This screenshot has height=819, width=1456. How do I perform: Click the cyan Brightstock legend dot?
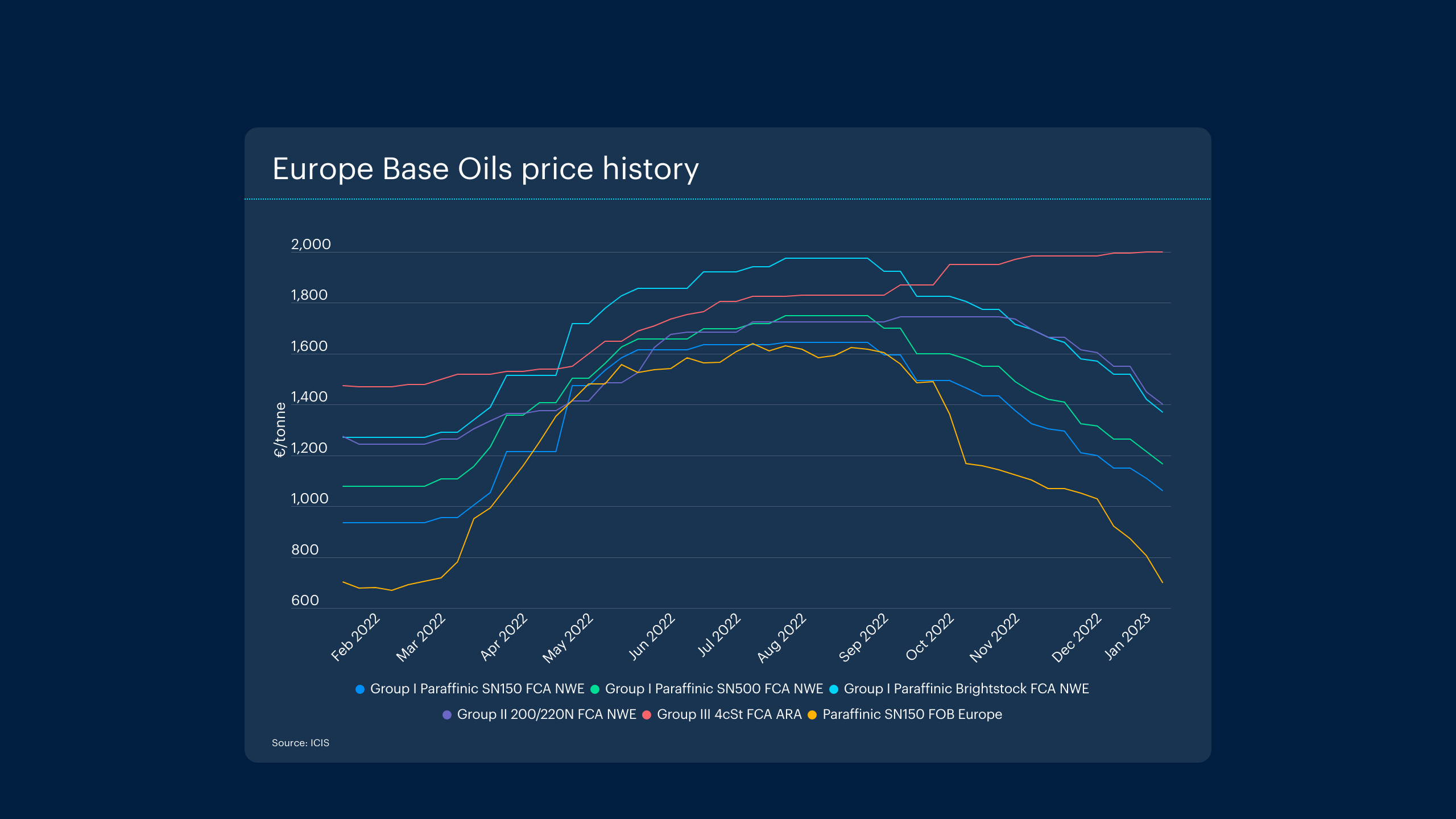click(834, 689)
